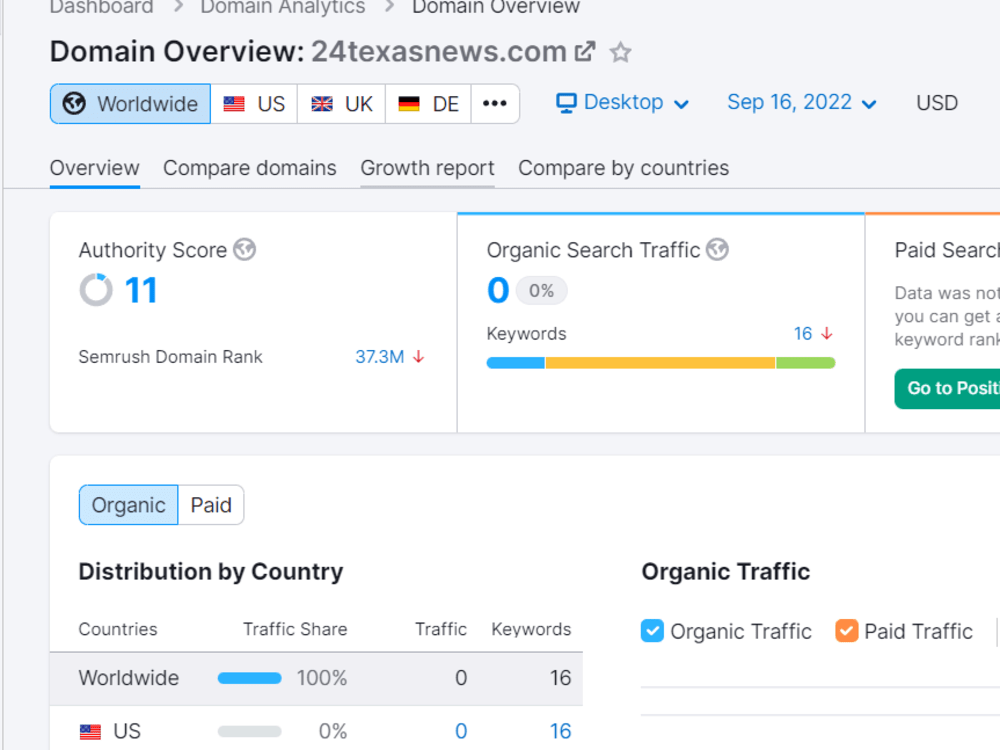Uncheck the Paid Traffic checkbox
Image resolution: width=1000 pixels, height=750 pixels.
pyautogui.click(x=846, y=631)
